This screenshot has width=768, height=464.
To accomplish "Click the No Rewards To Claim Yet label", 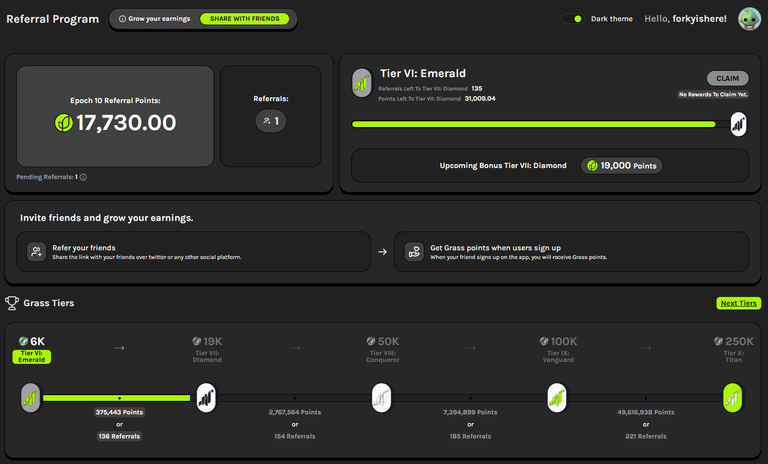I will pos(713,94).
